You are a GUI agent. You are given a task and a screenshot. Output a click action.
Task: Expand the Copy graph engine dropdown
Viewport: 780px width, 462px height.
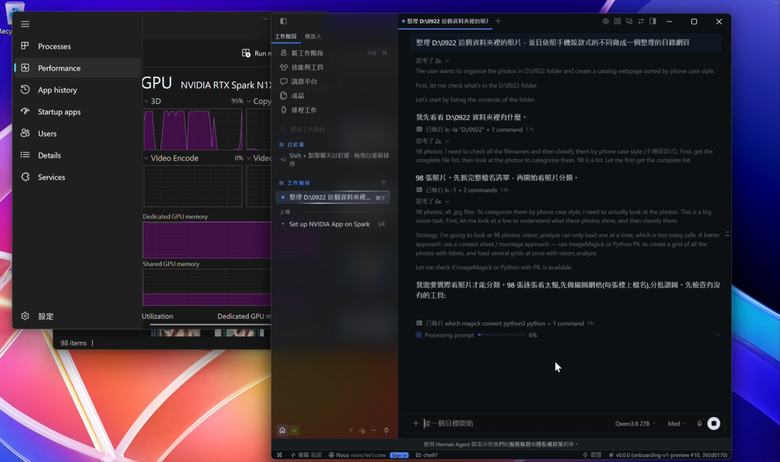tap(248, 101)
